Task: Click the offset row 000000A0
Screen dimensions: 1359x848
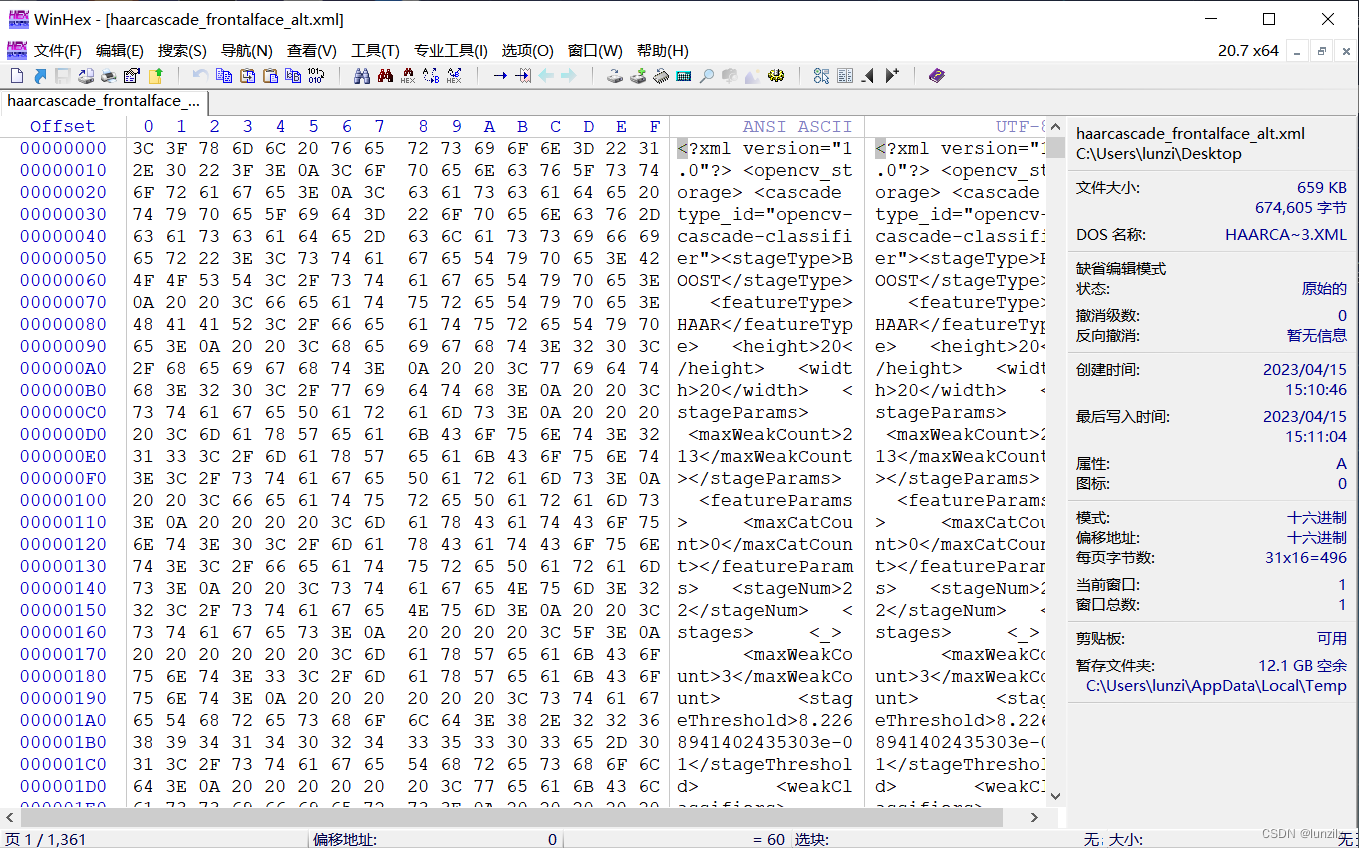Action: (x=63, y=368)
